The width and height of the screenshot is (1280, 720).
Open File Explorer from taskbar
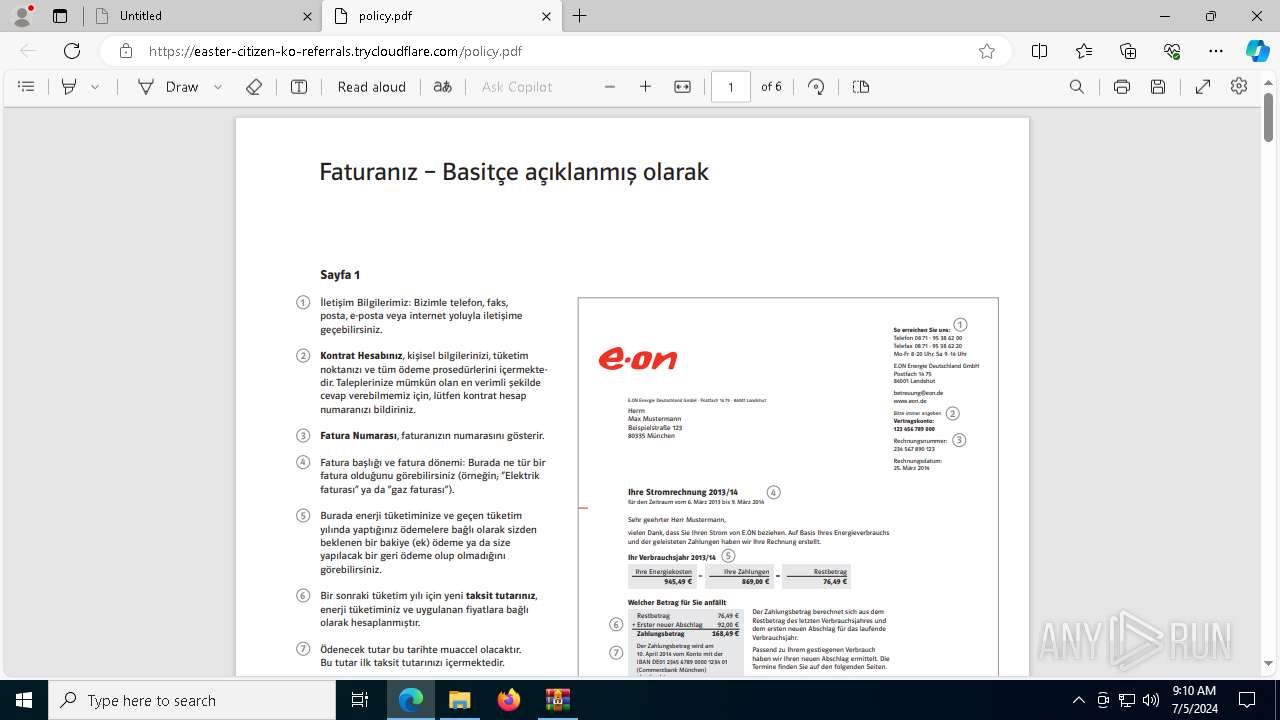(459, 700)
